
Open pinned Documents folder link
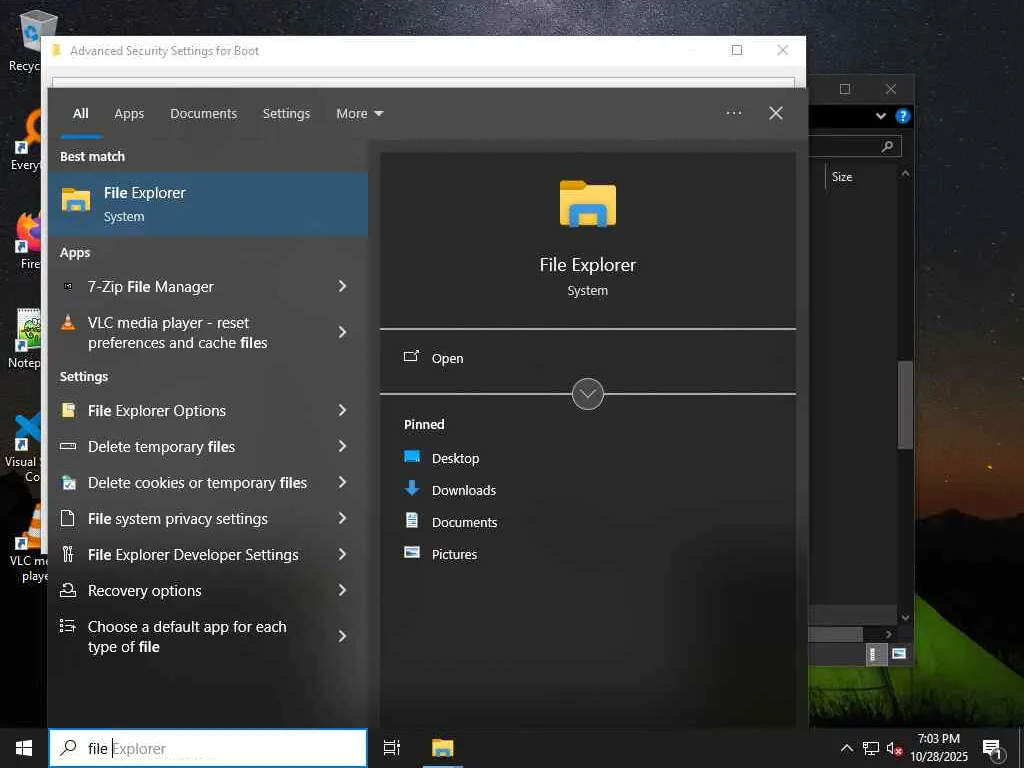(465, 522)
